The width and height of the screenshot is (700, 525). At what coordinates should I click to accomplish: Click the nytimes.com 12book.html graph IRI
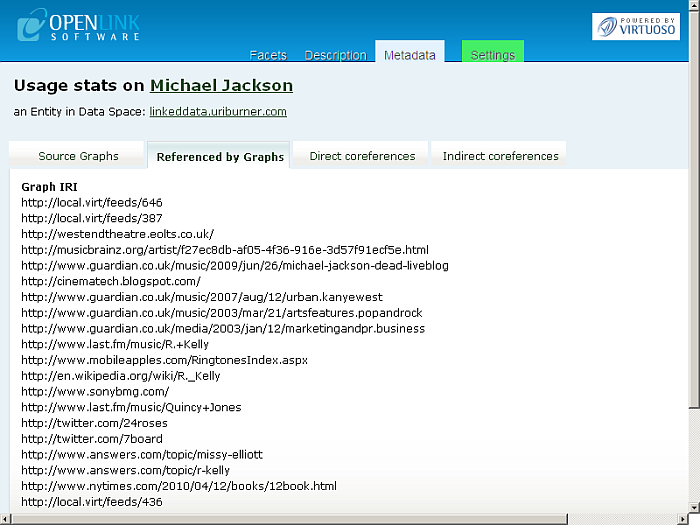pos(179,487)
